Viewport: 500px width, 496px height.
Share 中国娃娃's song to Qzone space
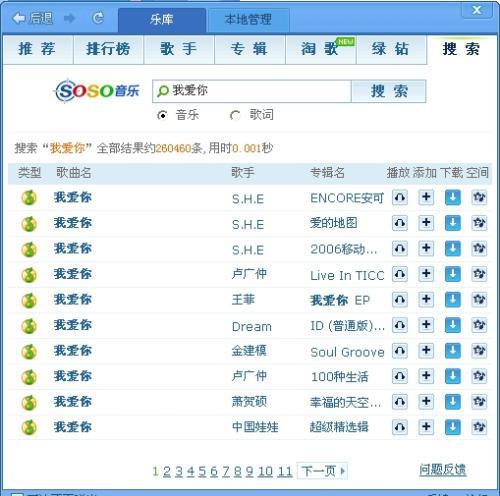point(479,427)
